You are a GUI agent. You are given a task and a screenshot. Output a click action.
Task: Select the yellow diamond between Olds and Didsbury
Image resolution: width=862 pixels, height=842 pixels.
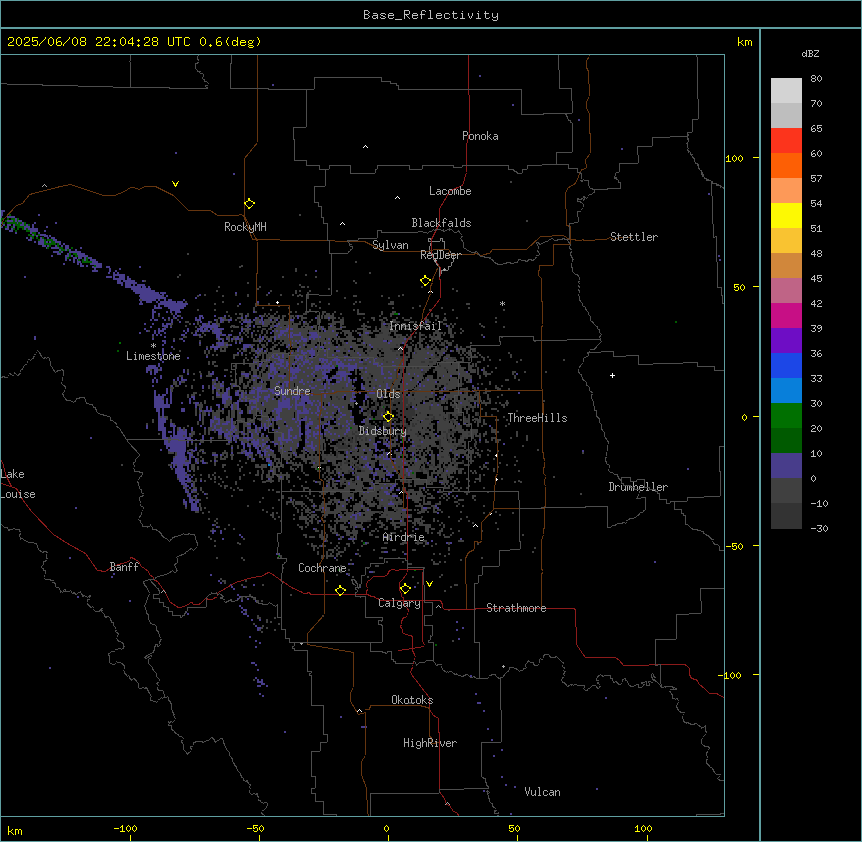(388, 417)
